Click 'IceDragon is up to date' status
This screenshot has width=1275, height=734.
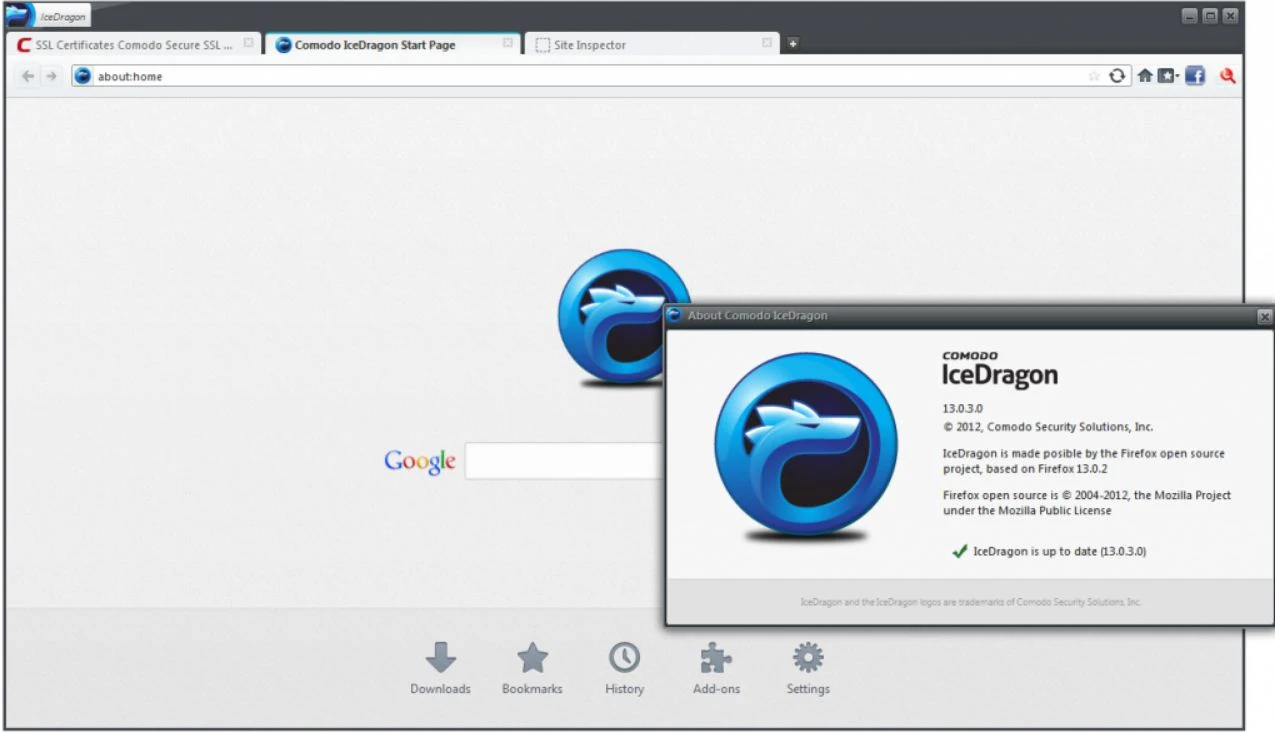(x=1048, y=551)
